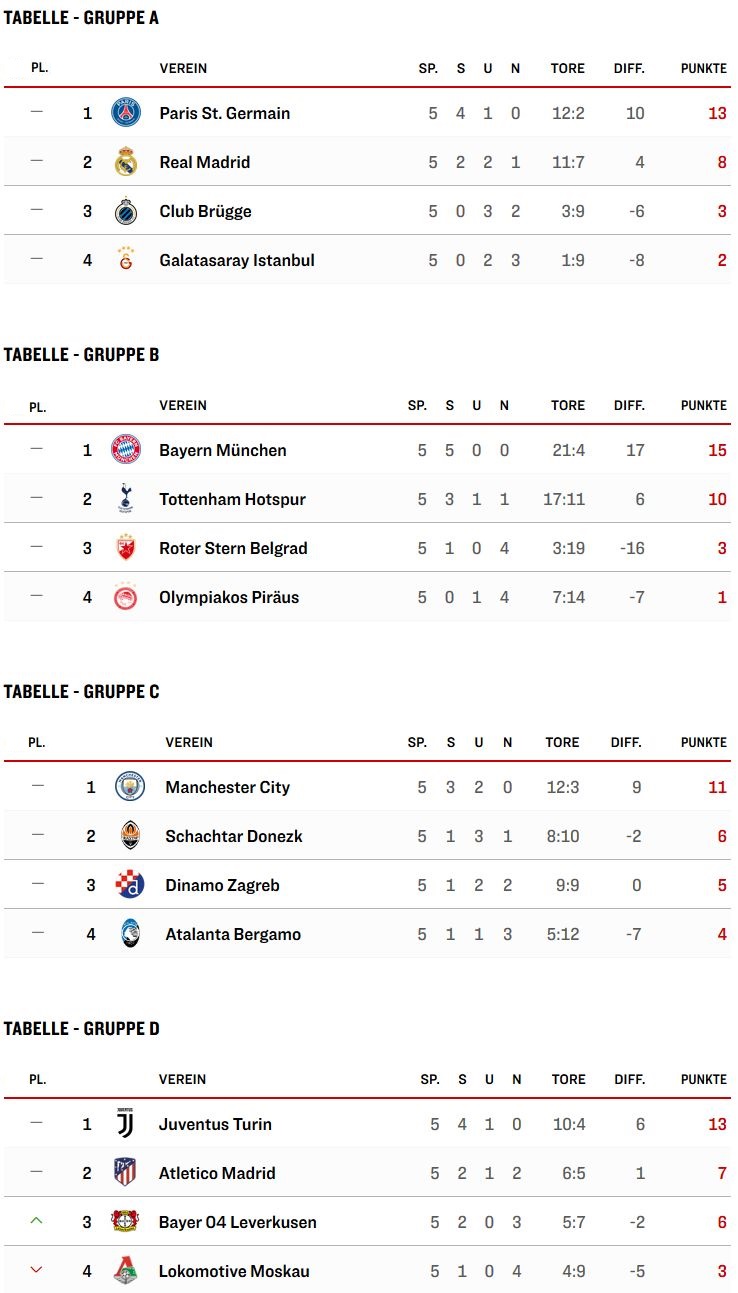
Task: Click the Atletico Madrid club crest
Action: pyautogui.click(x=125, y=1172)
